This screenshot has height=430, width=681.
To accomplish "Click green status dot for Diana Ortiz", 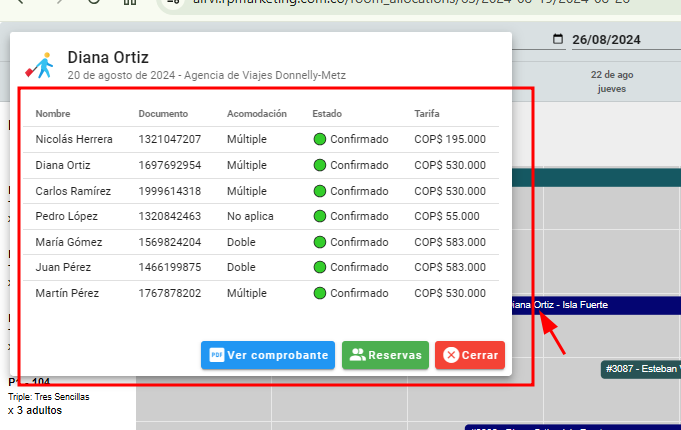I will [320, 165].
